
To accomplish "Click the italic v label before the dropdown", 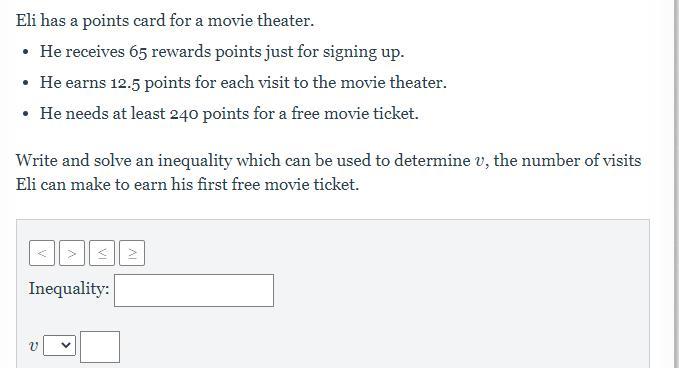I will [33, 346].
